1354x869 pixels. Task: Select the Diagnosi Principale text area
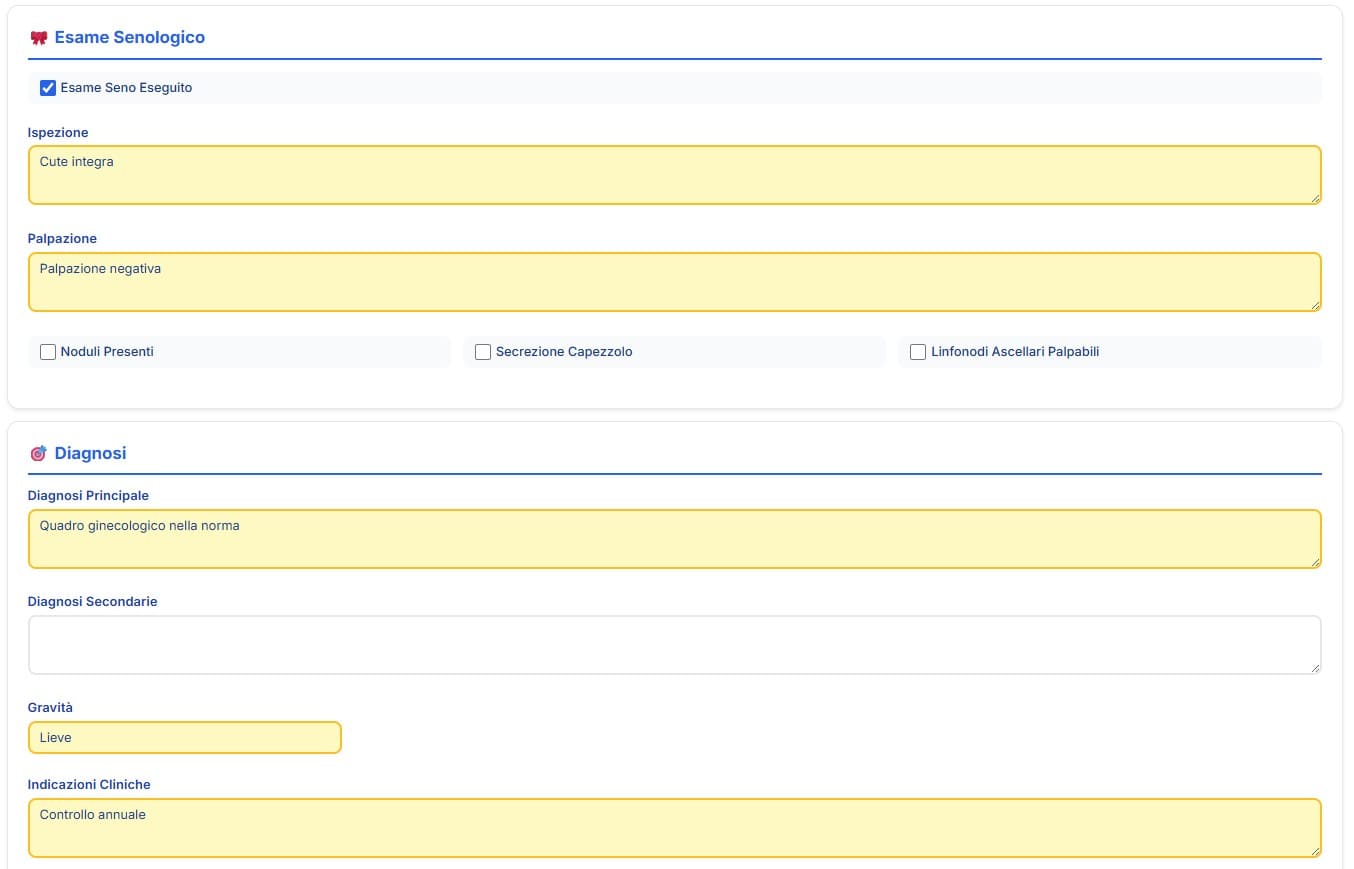(x=674, y=539)
